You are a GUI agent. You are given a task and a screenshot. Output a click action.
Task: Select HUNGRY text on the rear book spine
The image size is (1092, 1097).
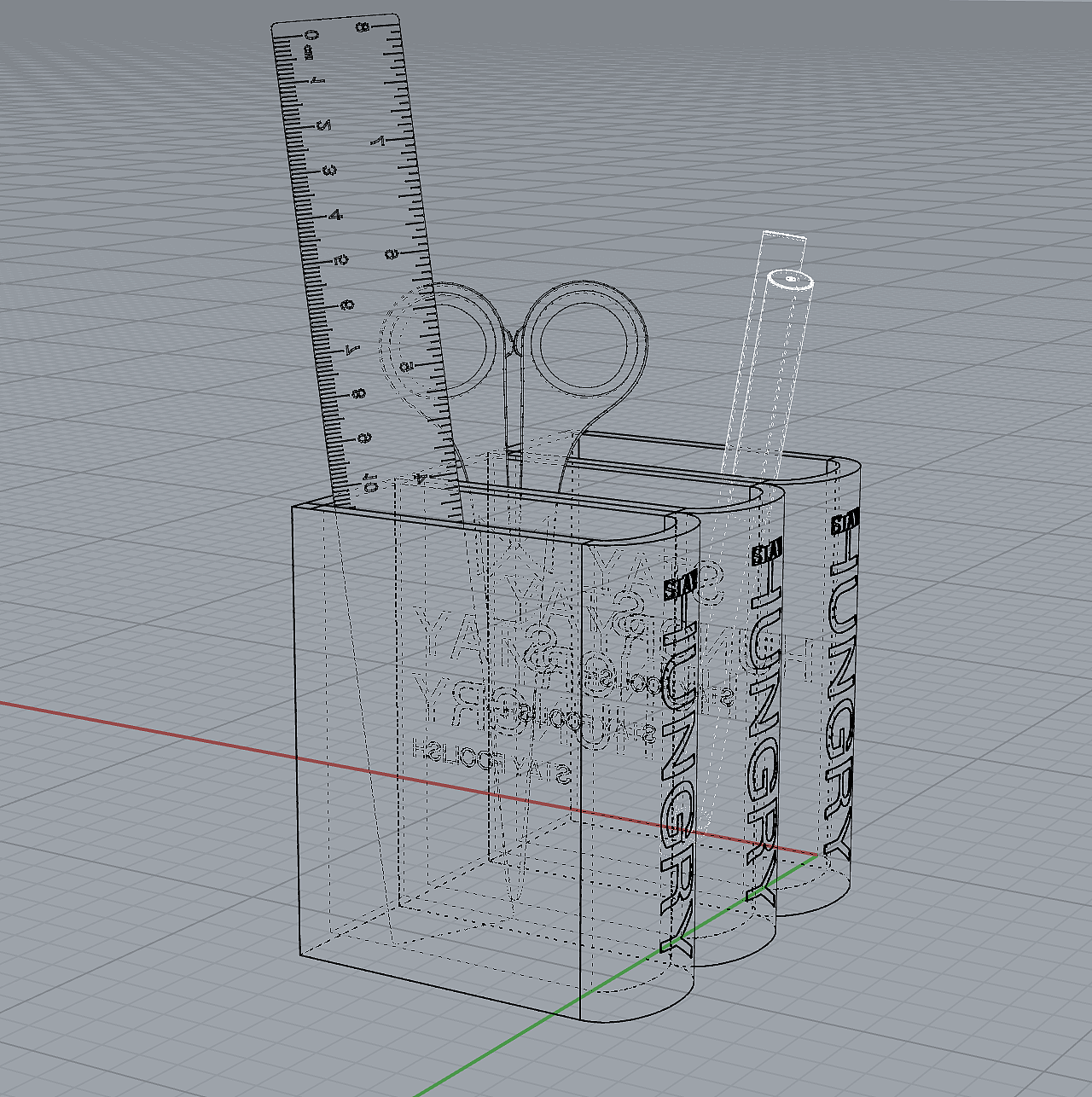click(x=840, y=695)
